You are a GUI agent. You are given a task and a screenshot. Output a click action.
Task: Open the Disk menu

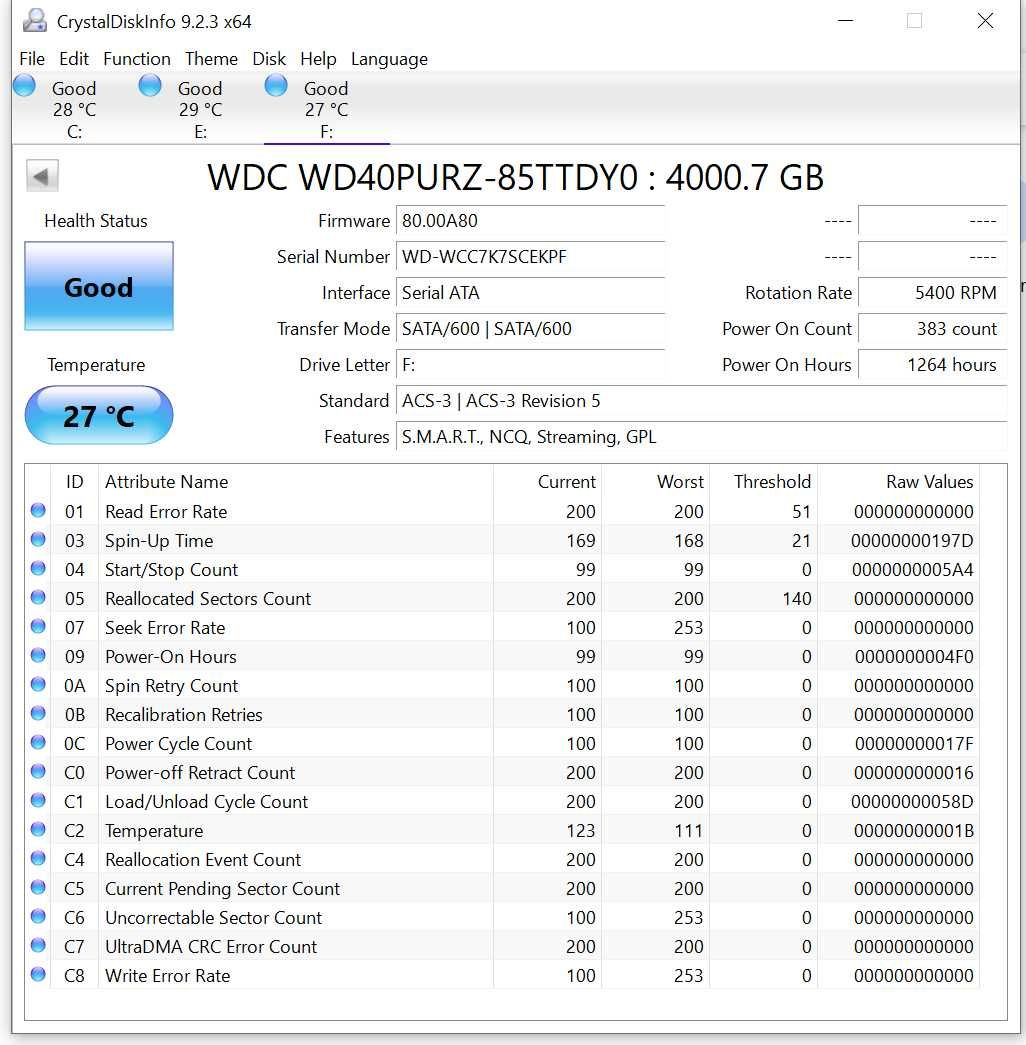coord(269,59)
